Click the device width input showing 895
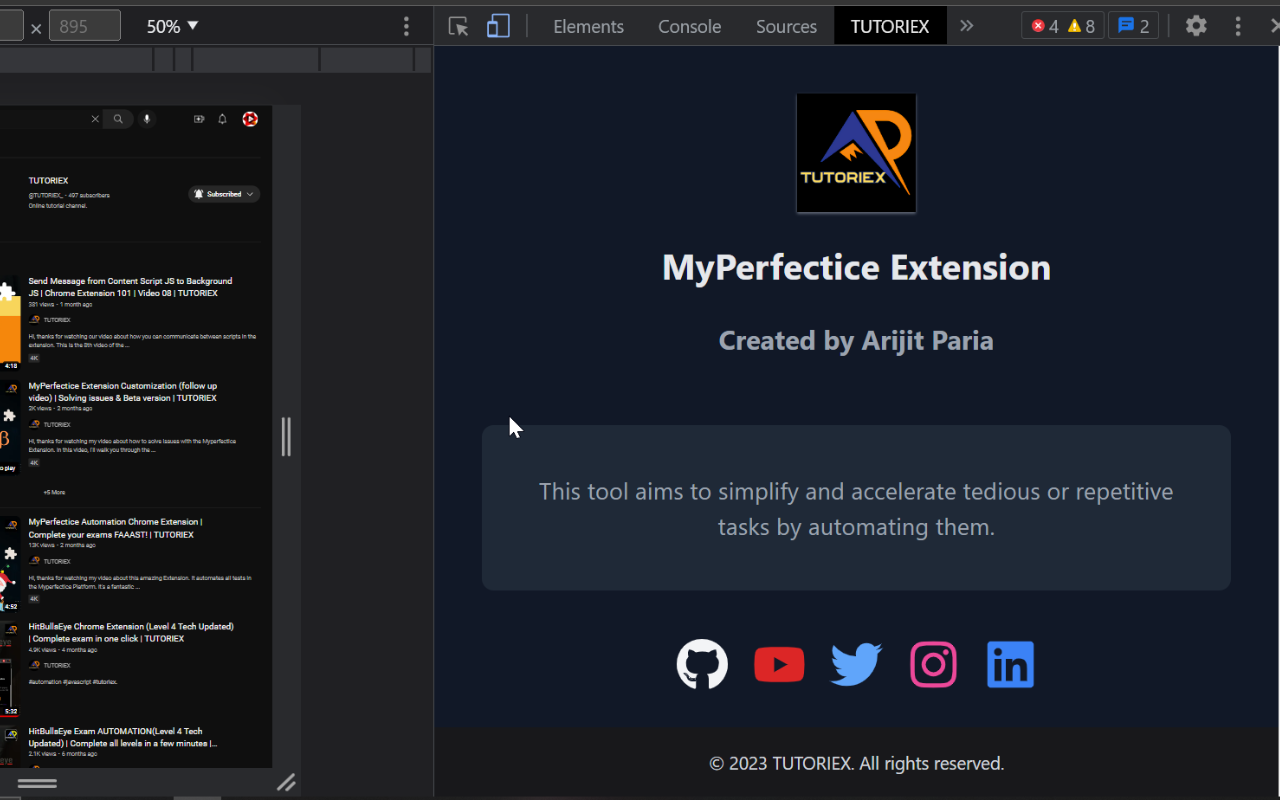This screenshot has width=1280, height=800. click(84, 25)
